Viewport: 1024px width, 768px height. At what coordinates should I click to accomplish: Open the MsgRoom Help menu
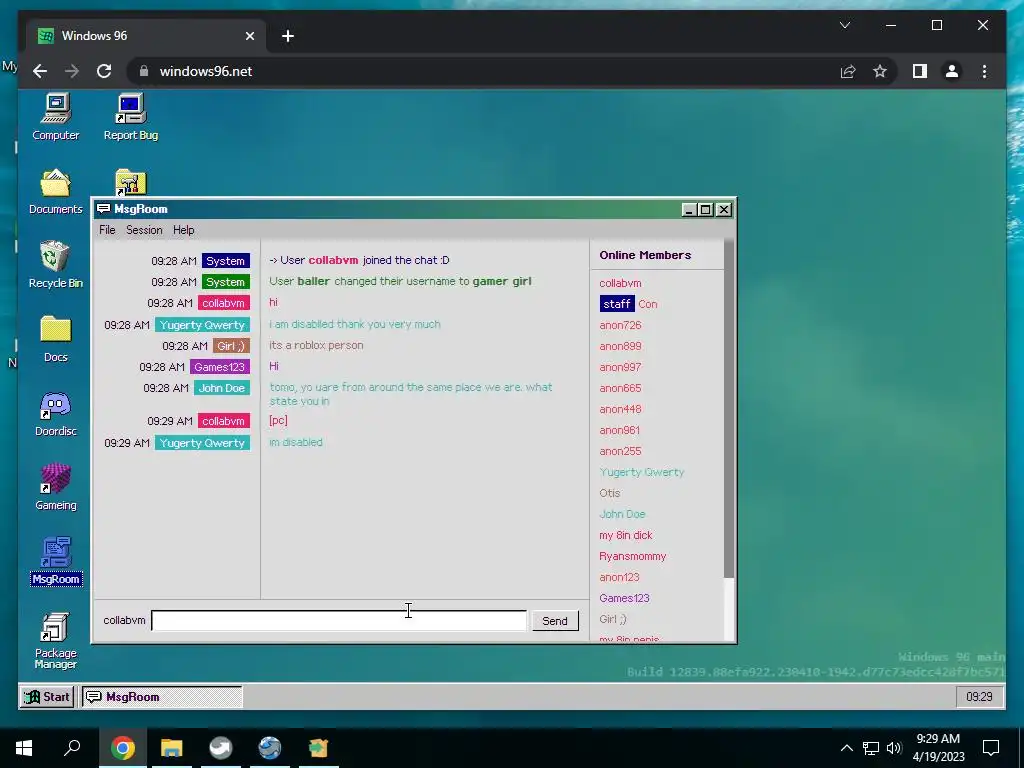(x=184, y=230)
